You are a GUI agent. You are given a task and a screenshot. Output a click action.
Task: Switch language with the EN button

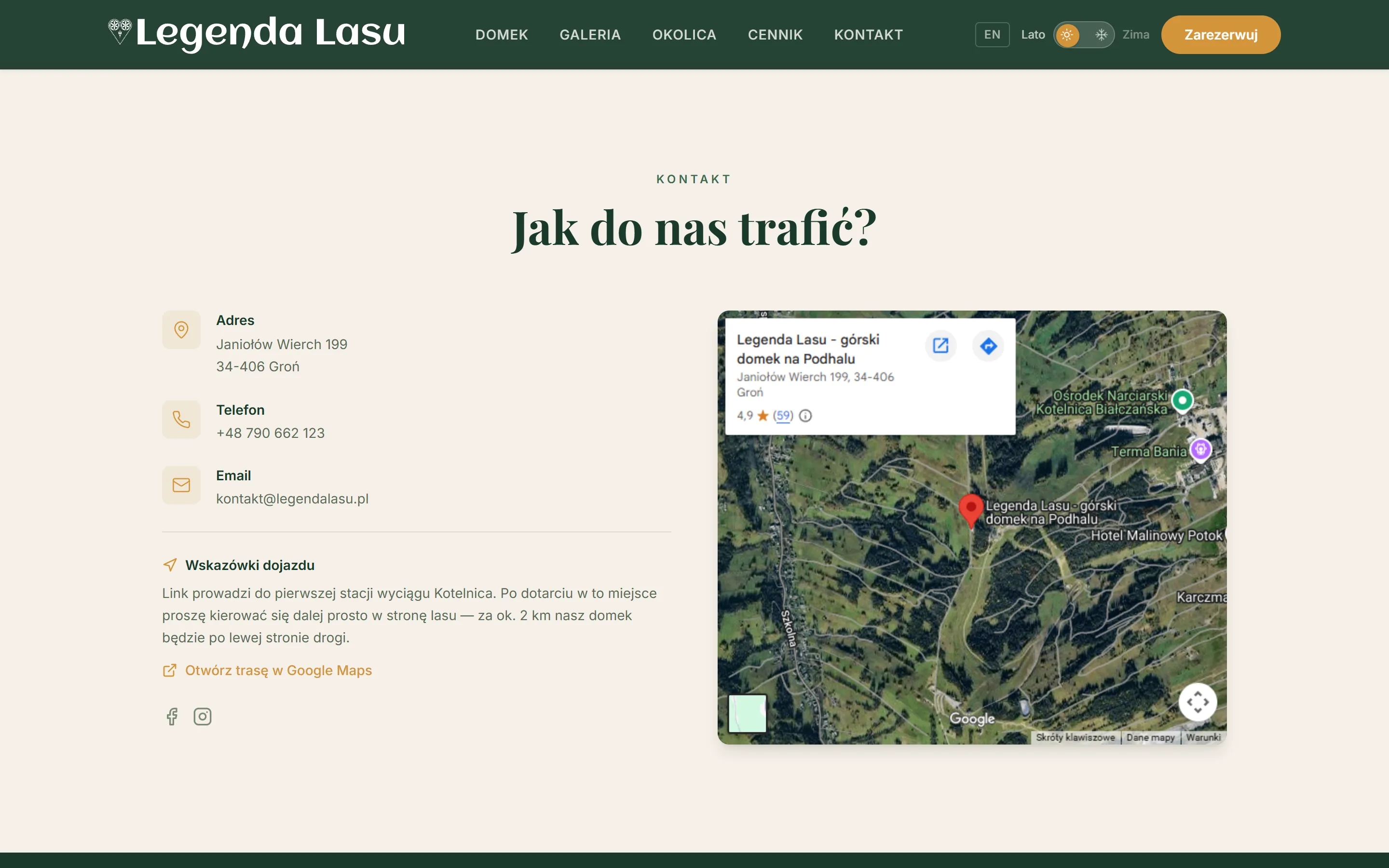point(992,34)
